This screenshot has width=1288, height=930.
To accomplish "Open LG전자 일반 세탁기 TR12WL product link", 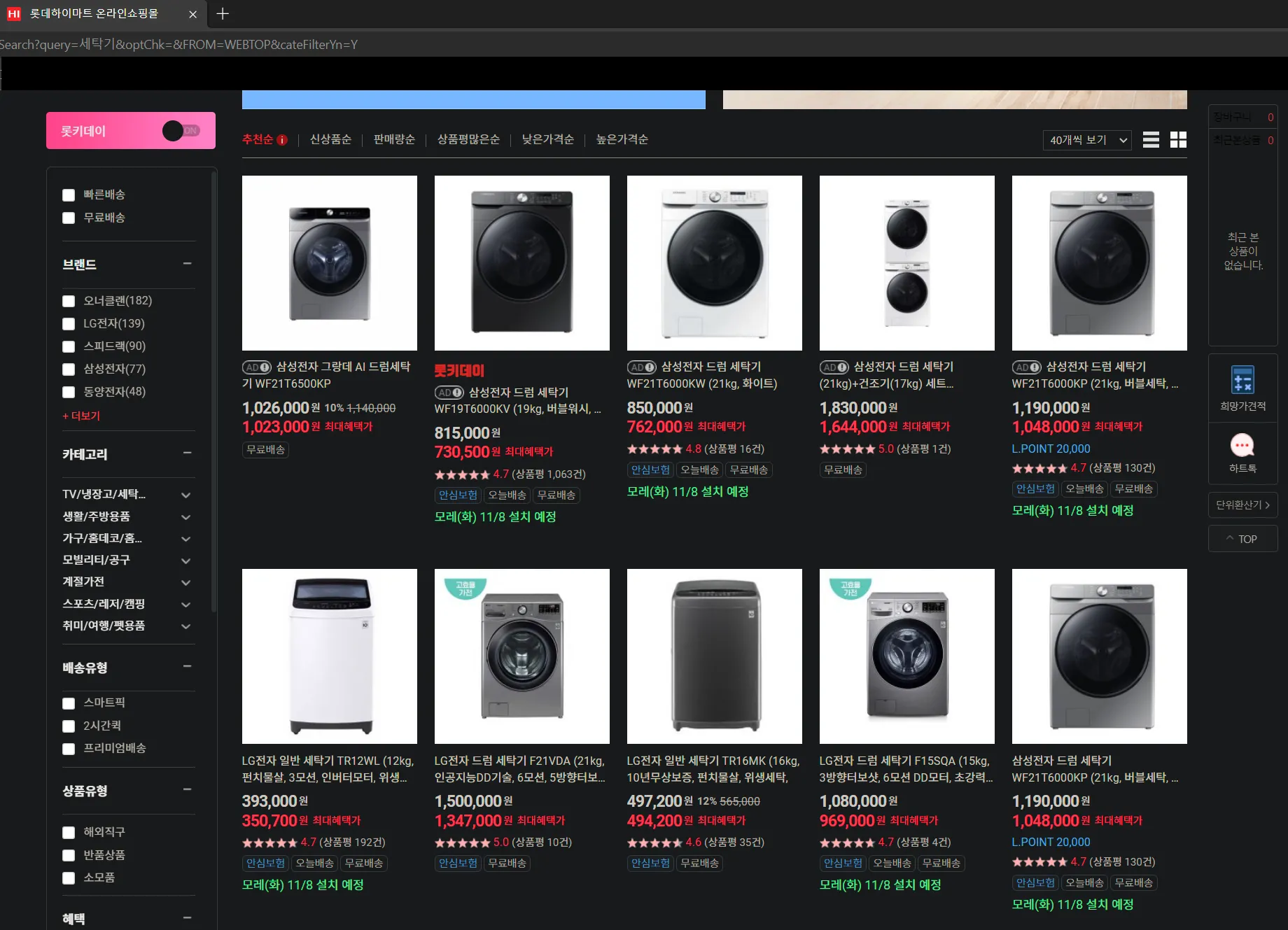I will pos(328,769).
